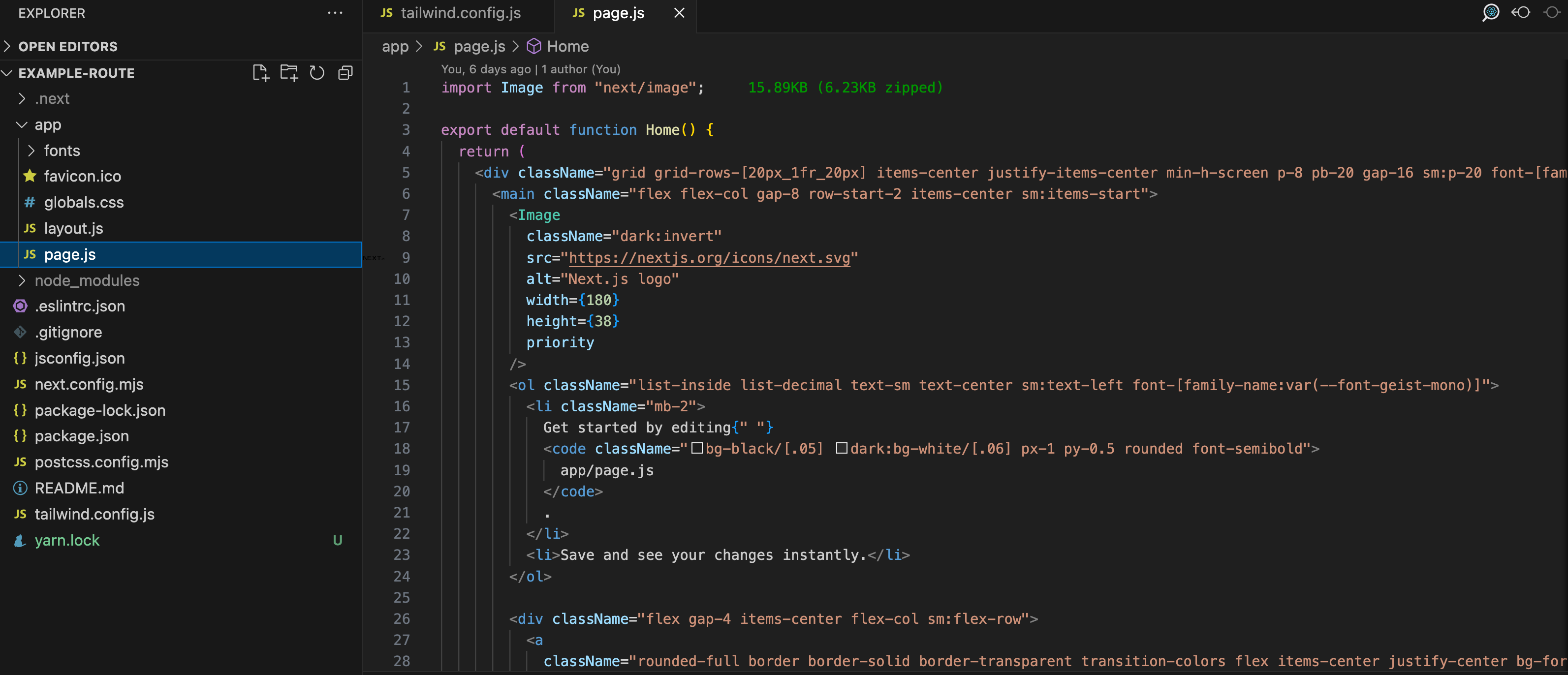Screen dimensions: 1568x675
Task: Expand the .next folder
Action: click(x=52, y=98)
